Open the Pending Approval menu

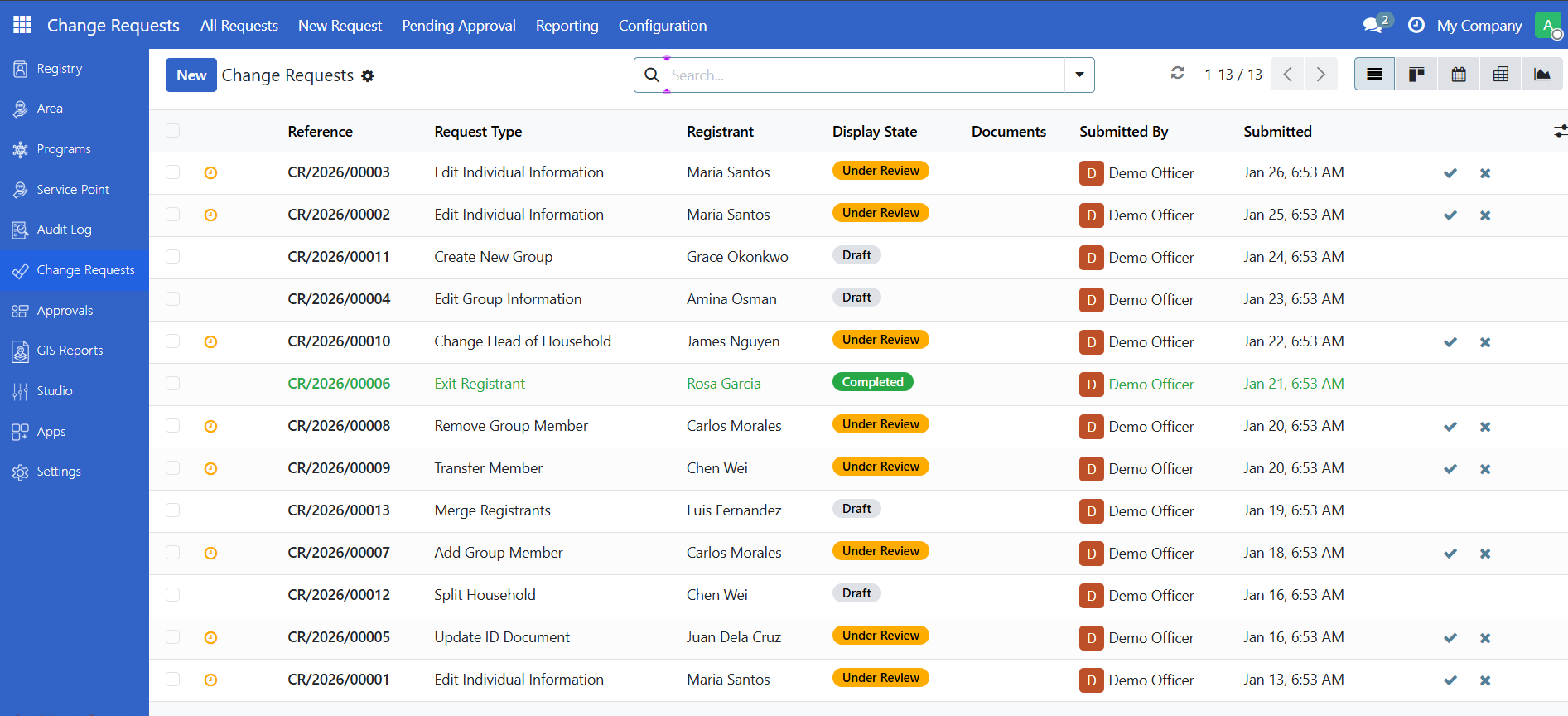pyautogui.click(x=459, y=26)
